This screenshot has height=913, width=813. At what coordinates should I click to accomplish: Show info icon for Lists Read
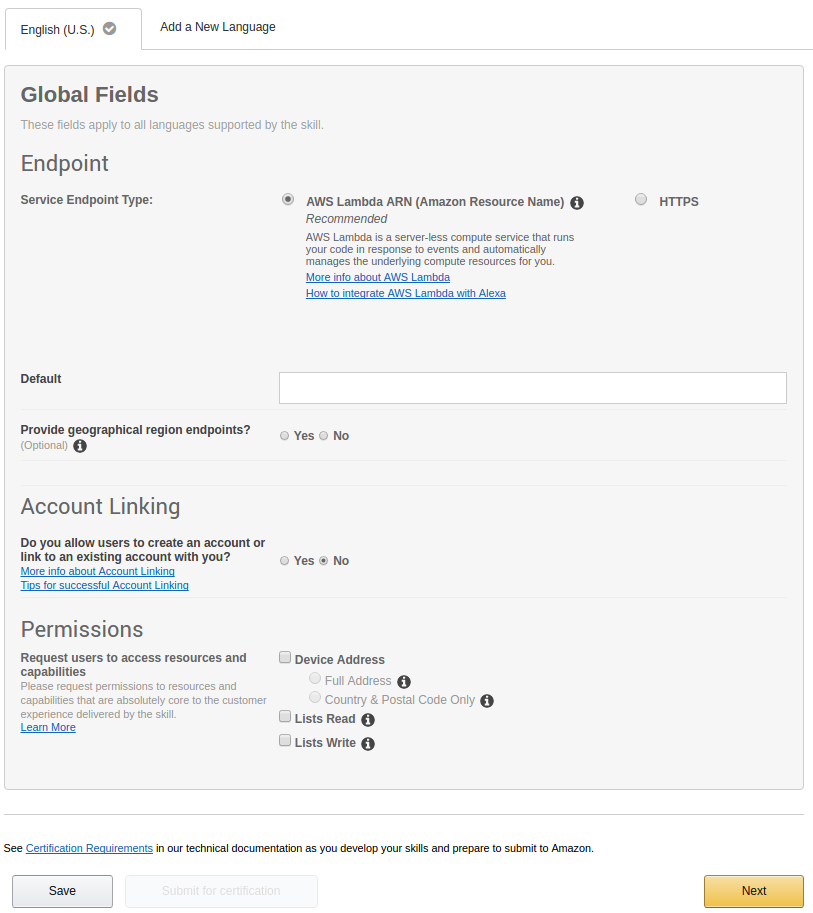tap(368, 720)
